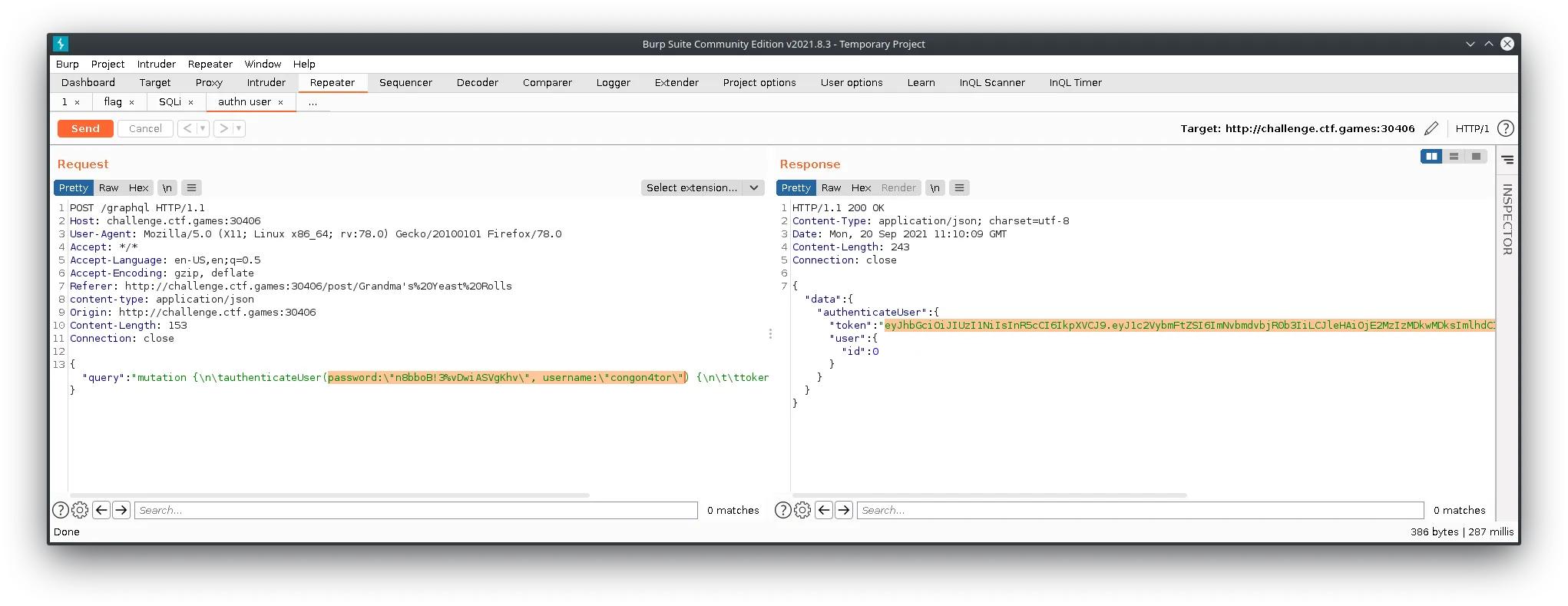Jump to next response search match
Viewport: 1568px width, 606px height.
click(x=844, y=510)
